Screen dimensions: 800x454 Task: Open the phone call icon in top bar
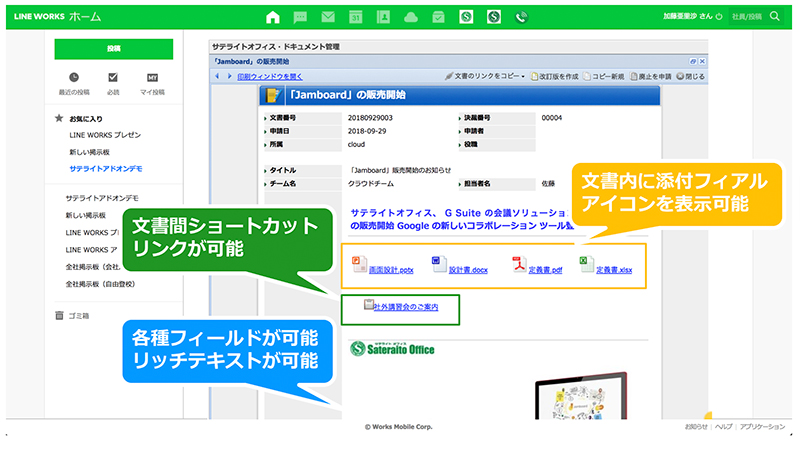pos(521,17)
